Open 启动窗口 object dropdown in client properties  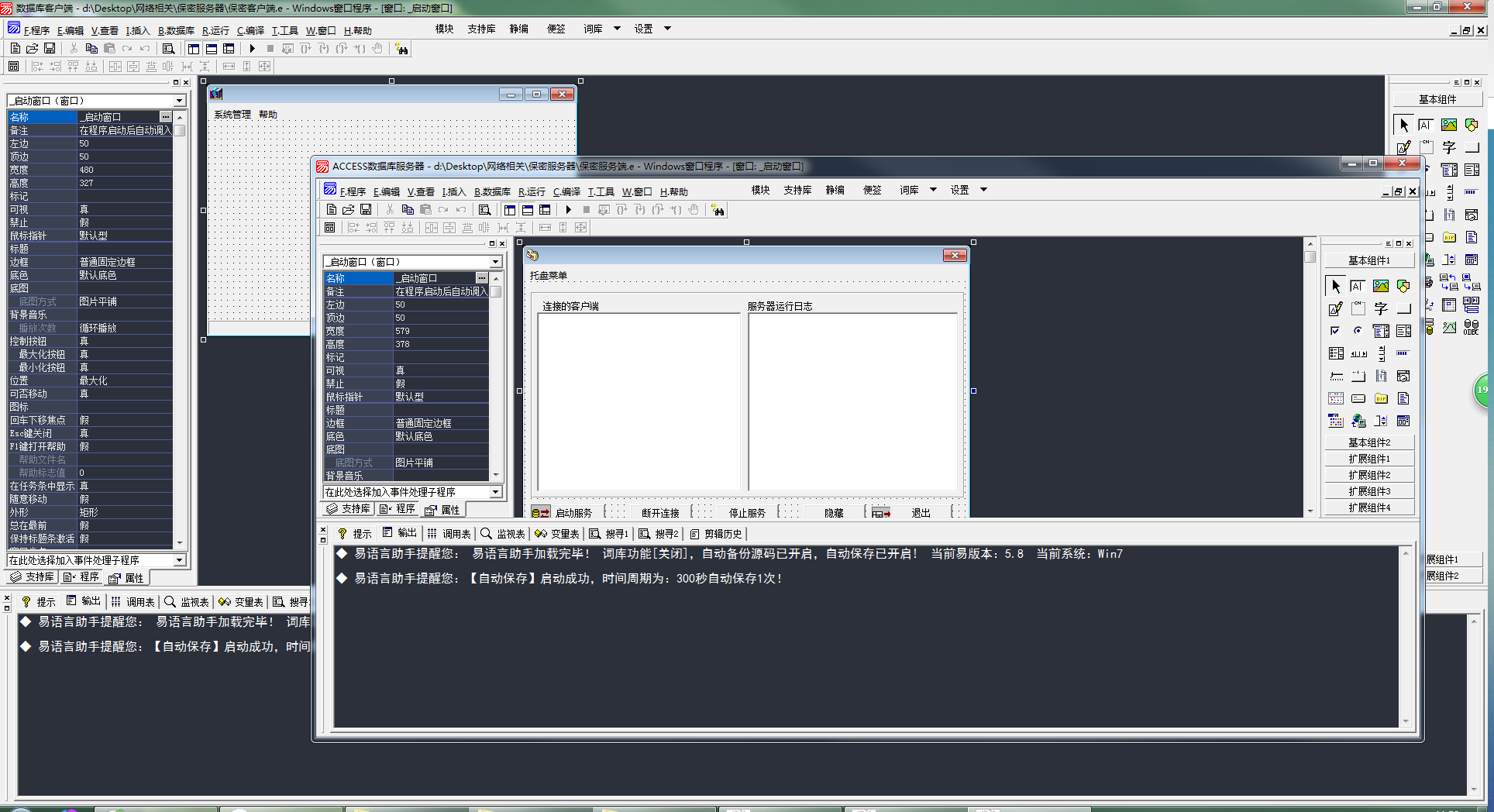pos(180,101)
